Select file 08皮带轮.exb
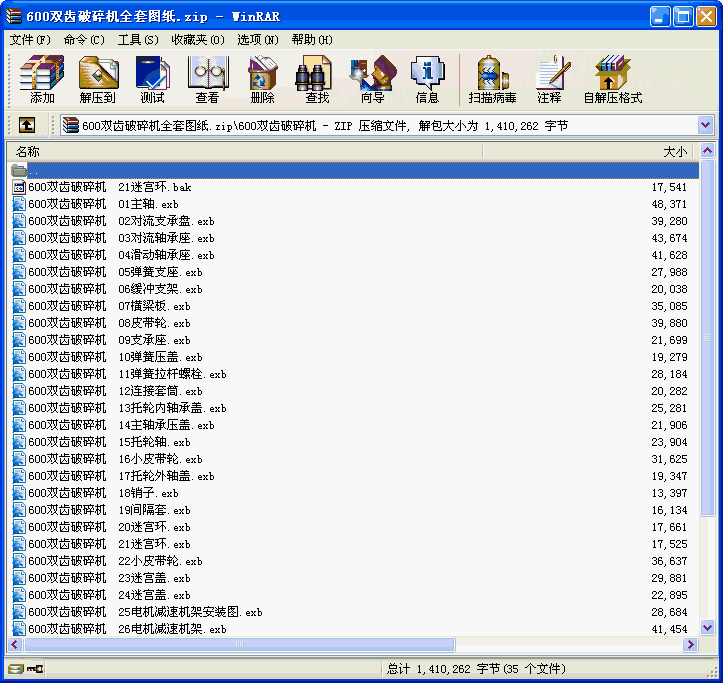723x683 pixels. click(x=109, y=323)
